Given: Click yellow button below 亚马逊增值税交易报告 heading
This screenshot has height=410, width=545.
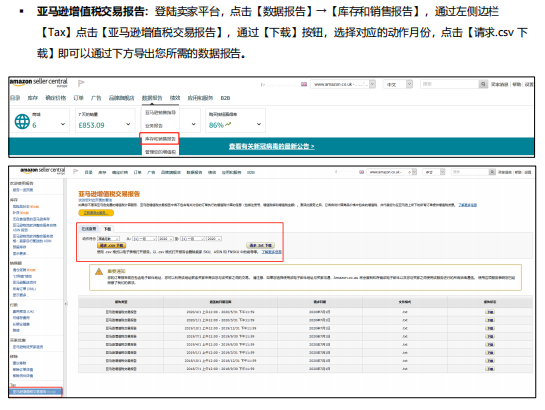Looking at the screenshot, I should pyautogui.click(x=96, y=213).
